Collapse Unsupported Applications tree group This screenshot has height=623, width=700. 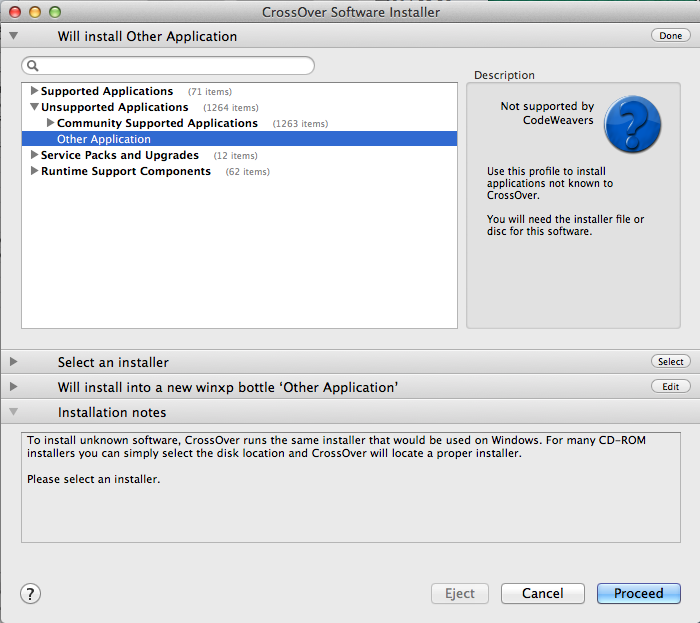[34, 107]
